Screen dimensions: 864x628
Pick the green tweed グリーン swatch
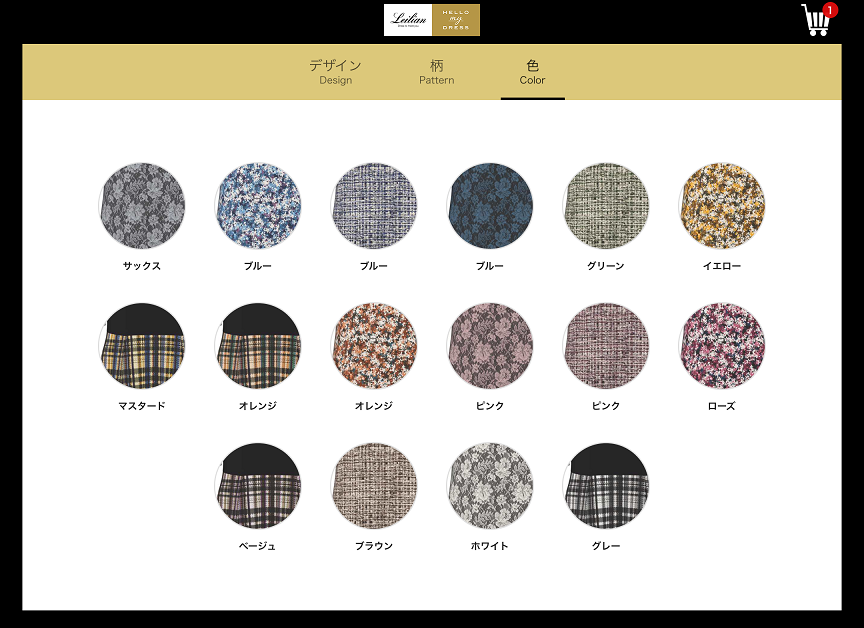[606, 205]
